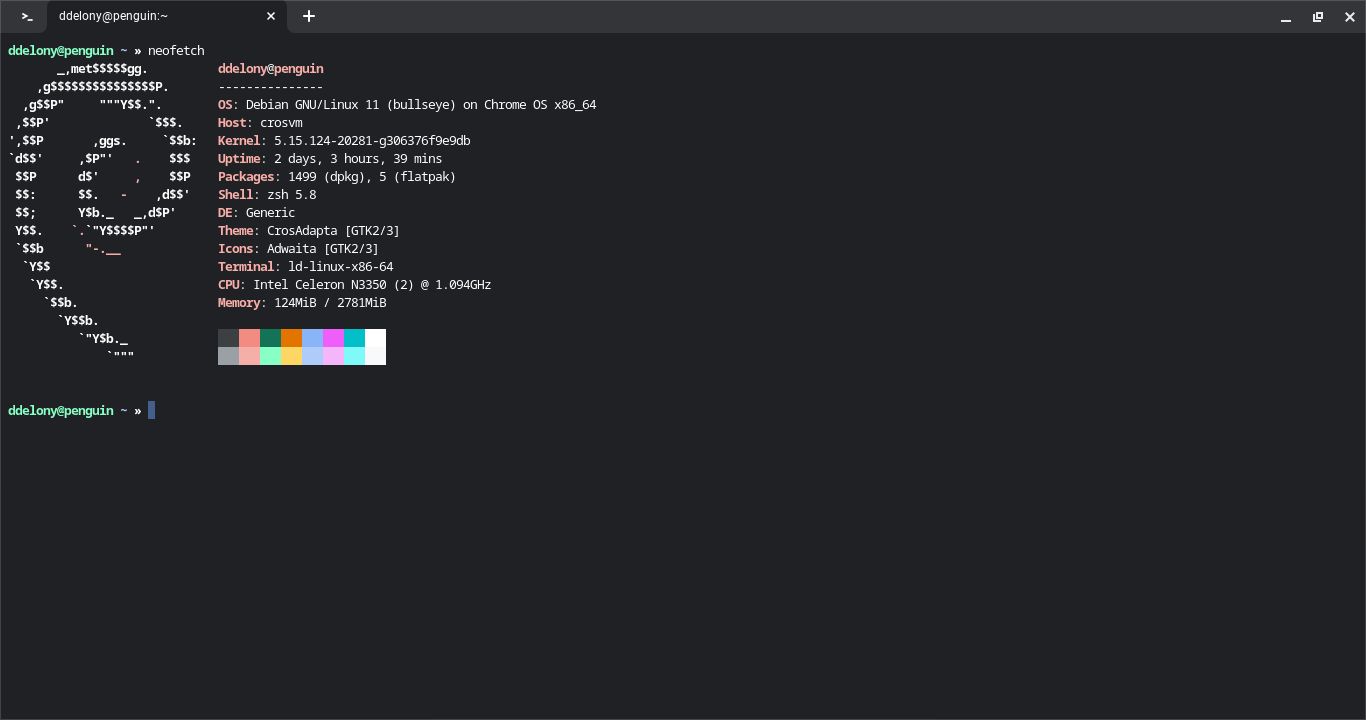Click the blinking cursor at the shell prompt
1366x720 pixels.
pyautogui.click(x=152, y=410)
